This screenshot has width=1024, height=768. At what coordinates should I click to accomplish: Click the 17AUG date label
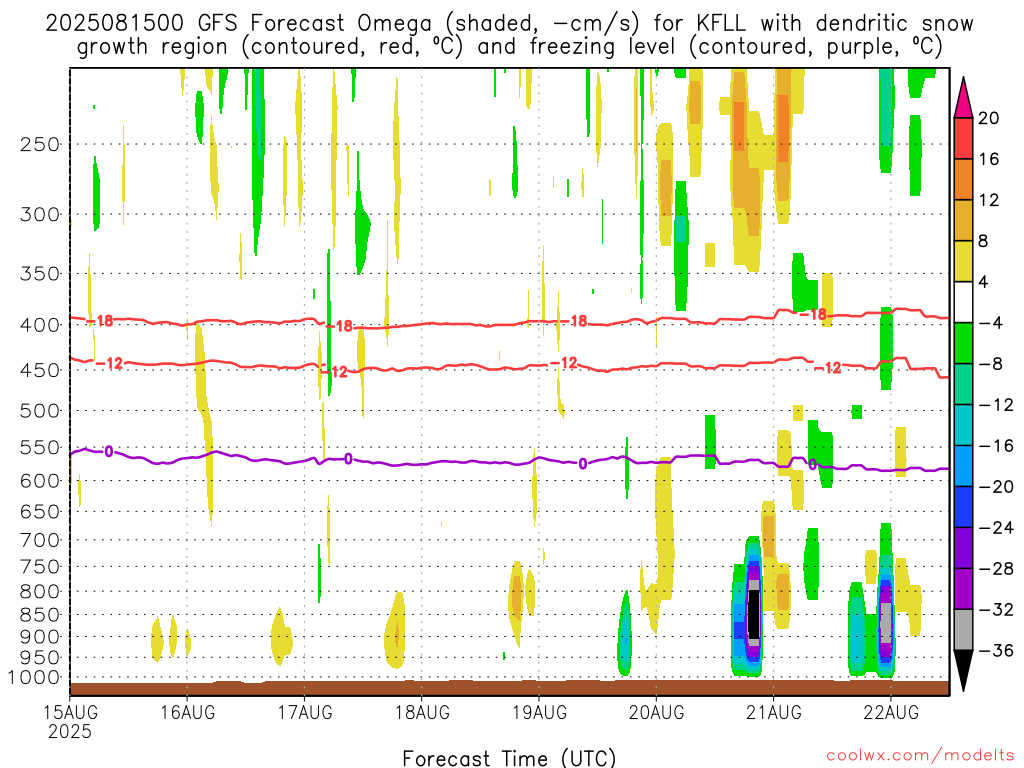(305, 712)
